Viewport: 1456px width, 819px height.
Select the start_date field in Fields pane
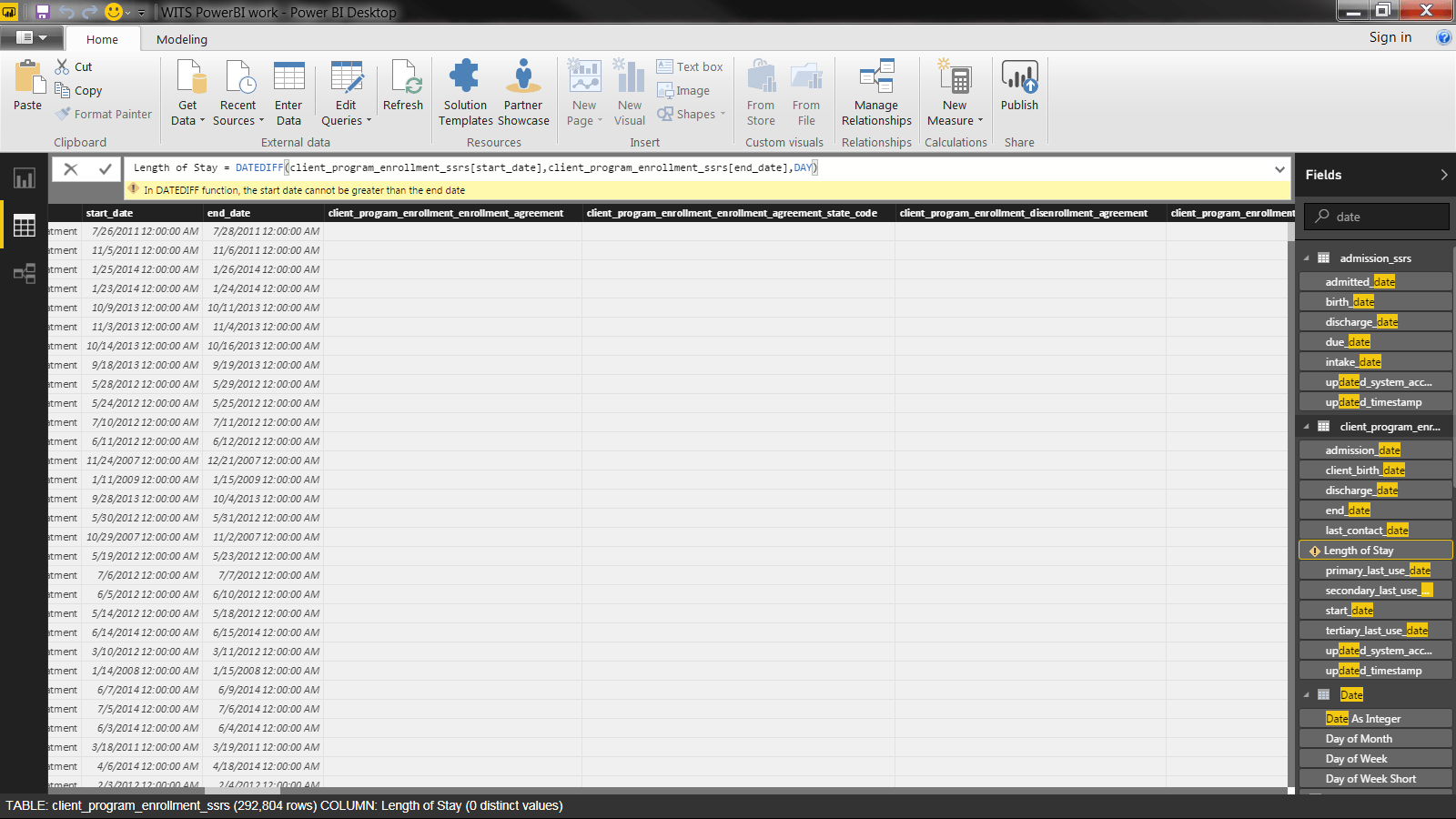pos(1375,611)
